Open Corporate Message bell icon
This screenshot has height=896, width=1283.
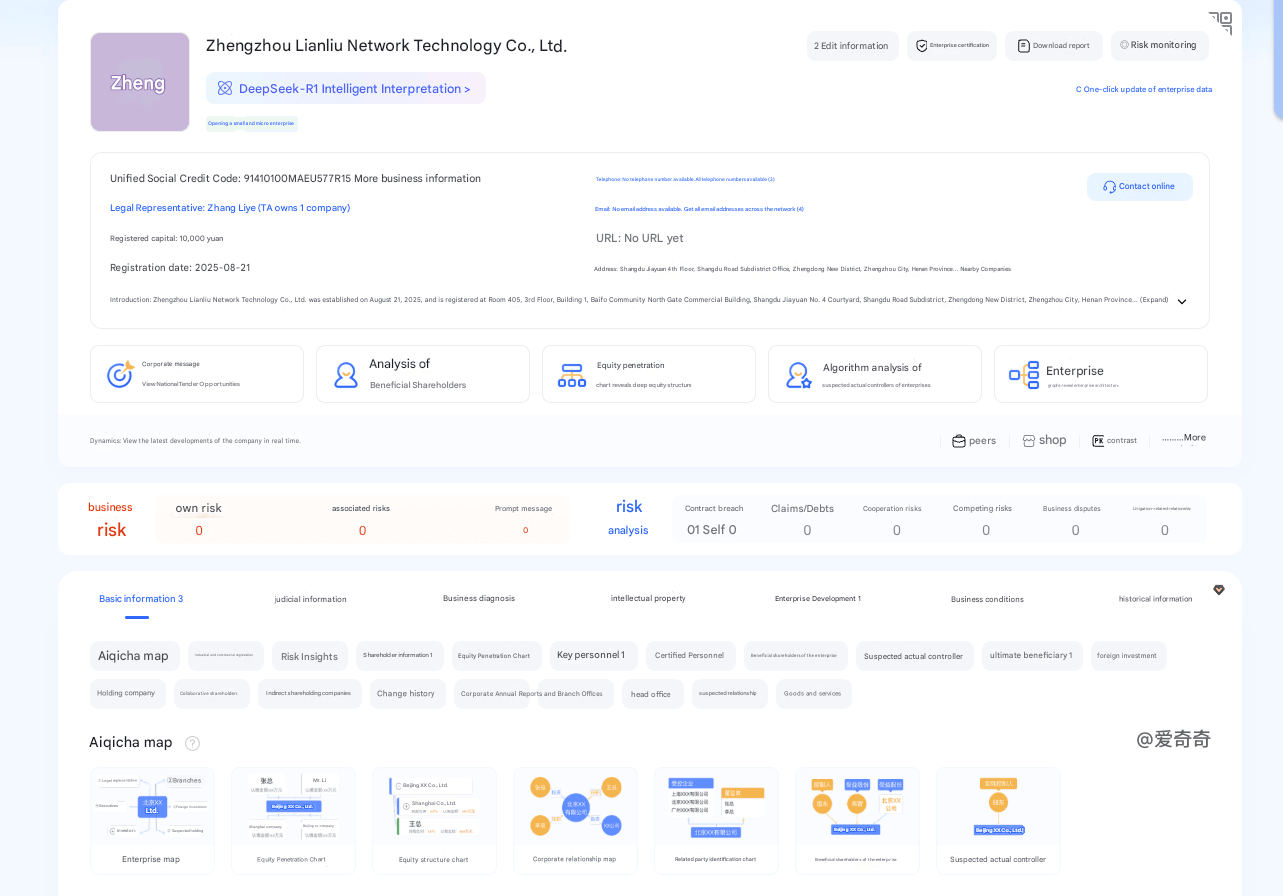(x=120, y=373)
